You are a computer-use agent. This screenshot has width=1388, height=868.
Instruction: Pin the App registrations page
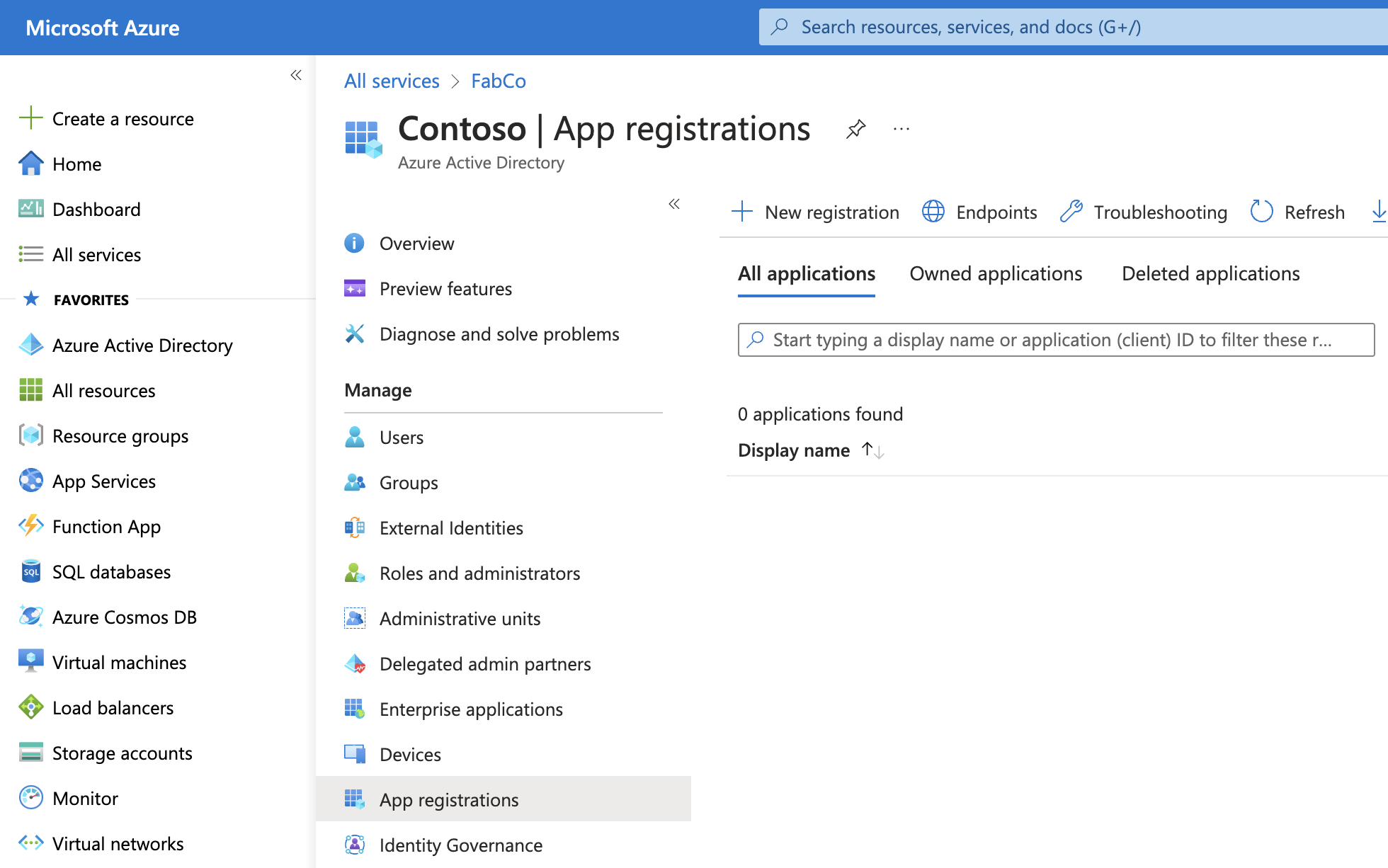pos(855,130)
